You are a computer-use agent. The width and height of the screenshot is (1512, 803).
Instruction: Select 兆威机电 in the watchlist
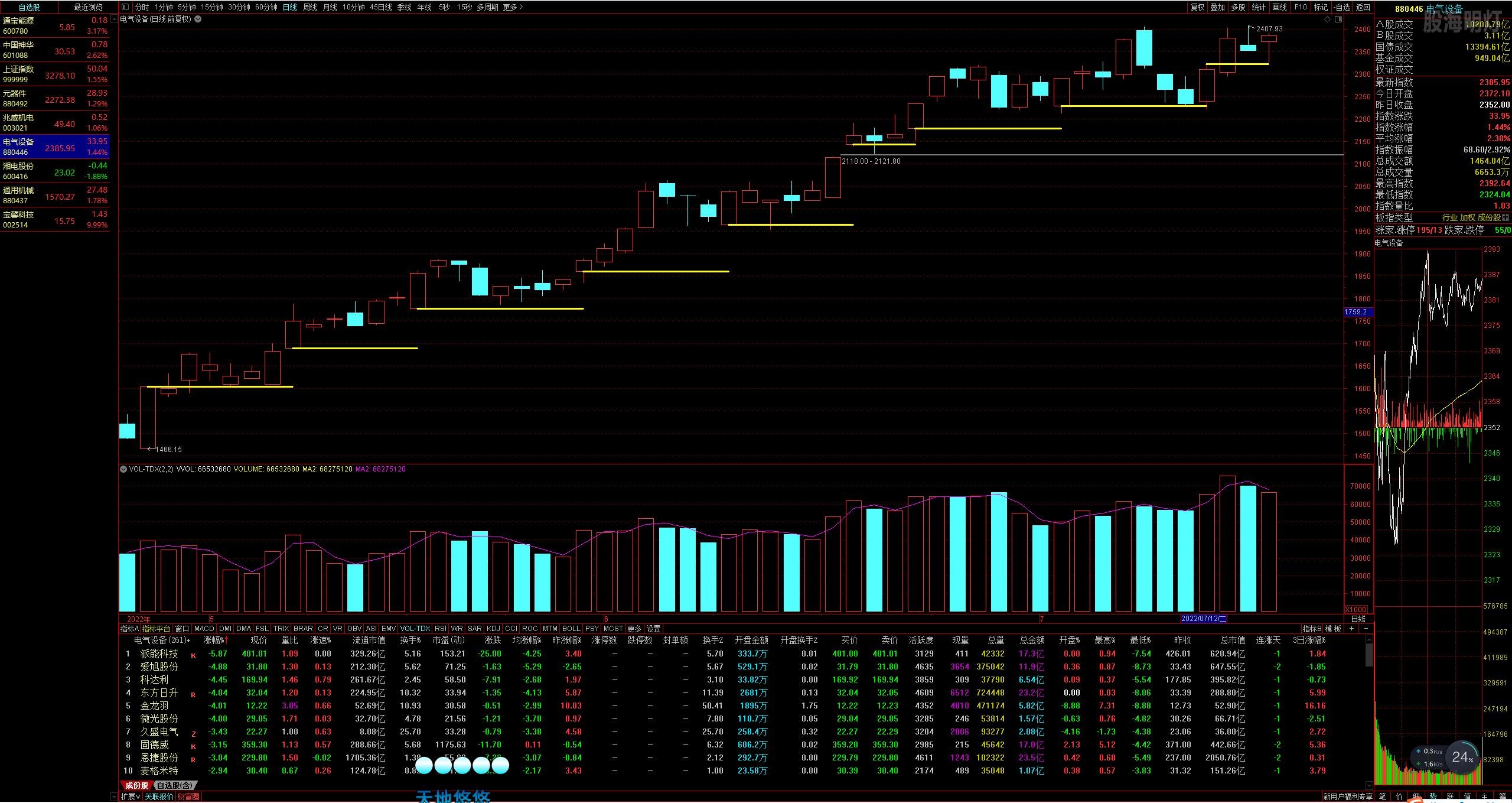[x=55, y=123]
